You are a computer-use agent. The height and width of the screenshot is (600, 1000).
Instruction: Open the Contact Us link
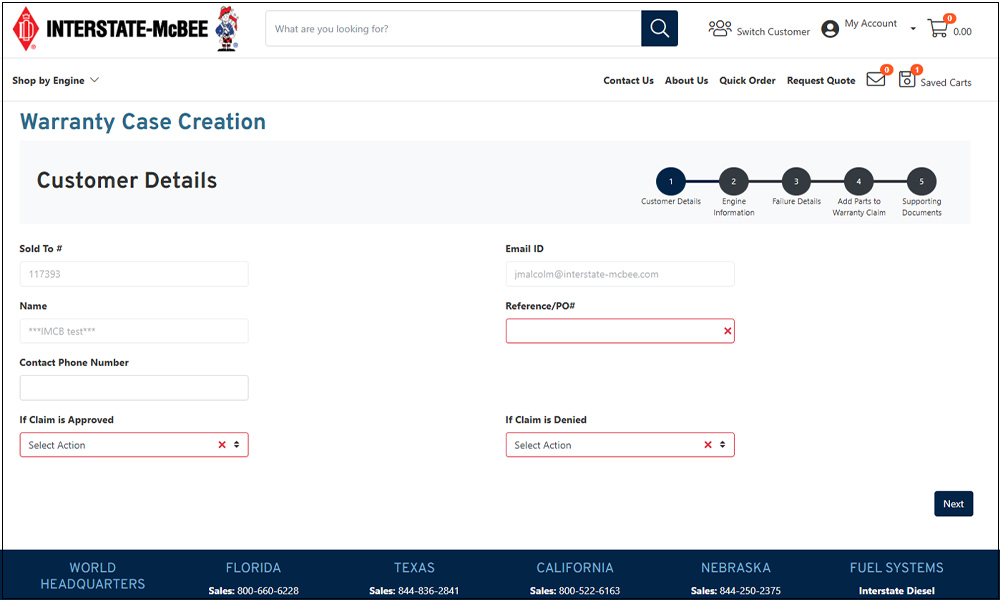pyautogui.click(x=628, y=80)
